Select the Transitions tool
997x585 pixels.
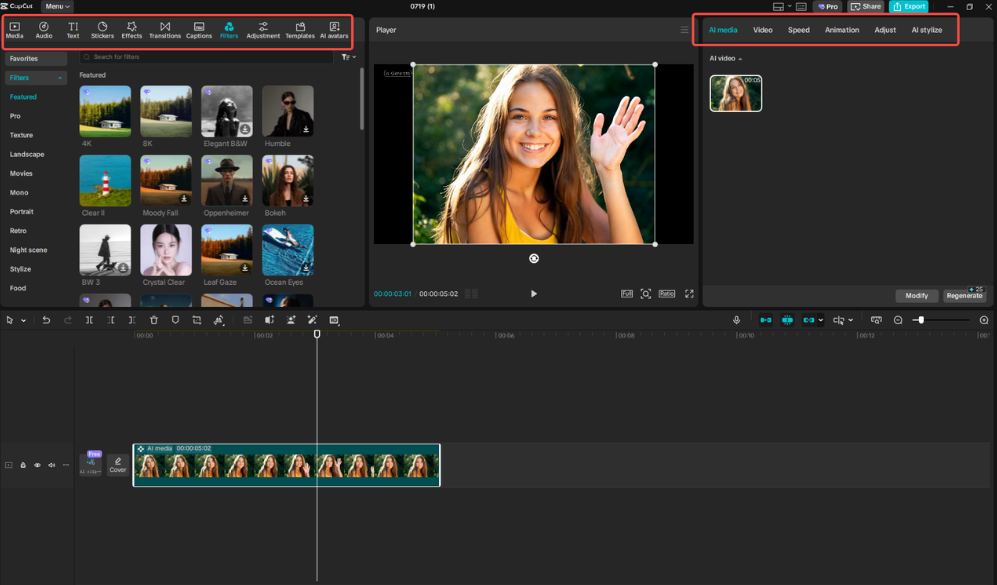click(x=165, y=29)
